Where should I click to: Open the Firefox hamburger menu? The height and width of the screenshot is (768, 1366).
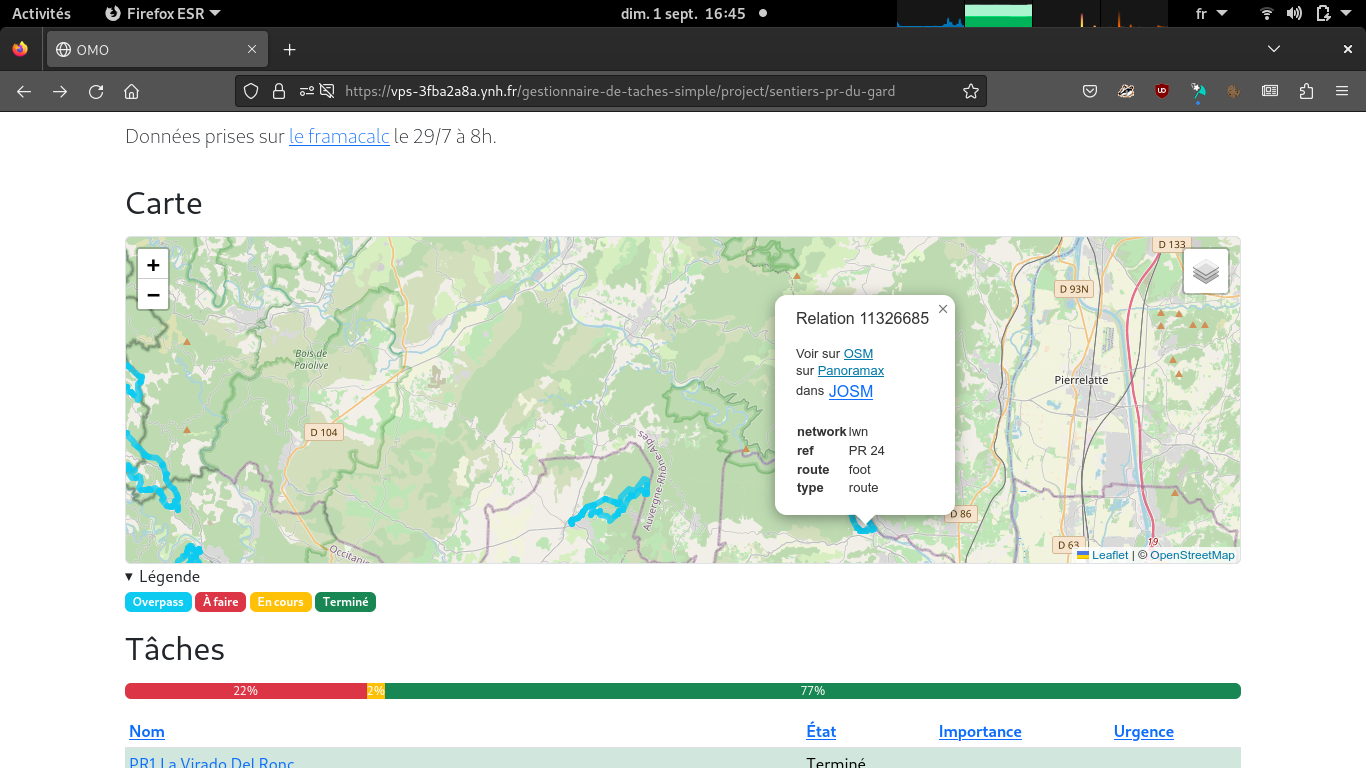(x=1342, y=91)
